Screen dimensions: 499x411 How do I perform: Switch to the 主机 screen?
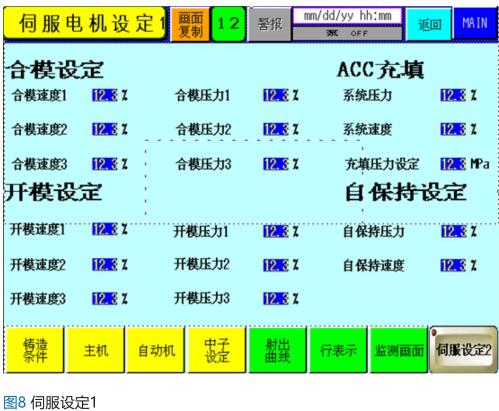coord(96,350)
